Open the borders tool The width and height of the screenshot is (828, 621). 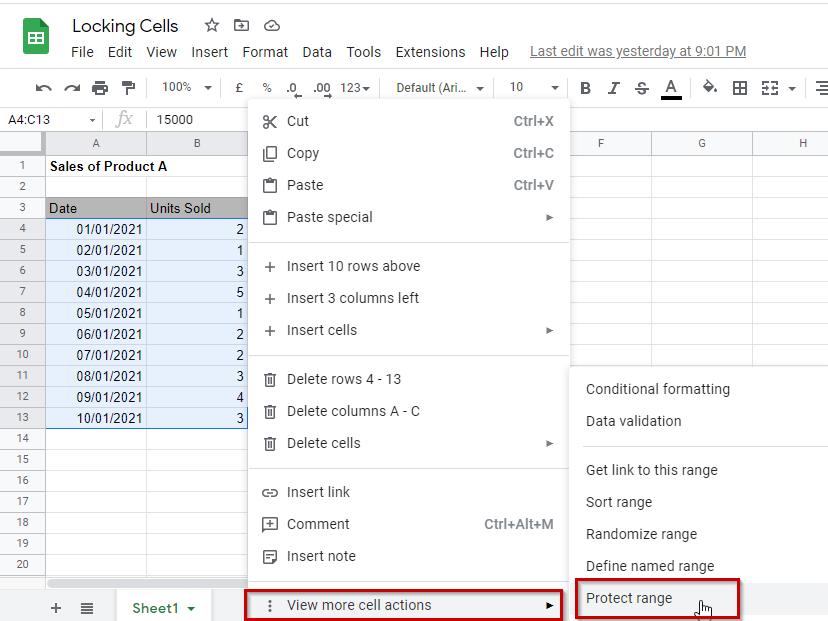click(740, 88)
